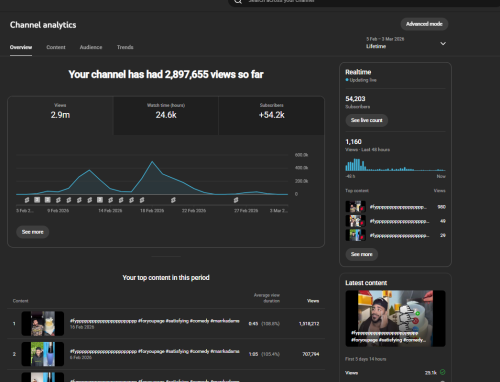Click the date range chevron arrow
The width and height of the screenshot is (500, 382).
443,44
